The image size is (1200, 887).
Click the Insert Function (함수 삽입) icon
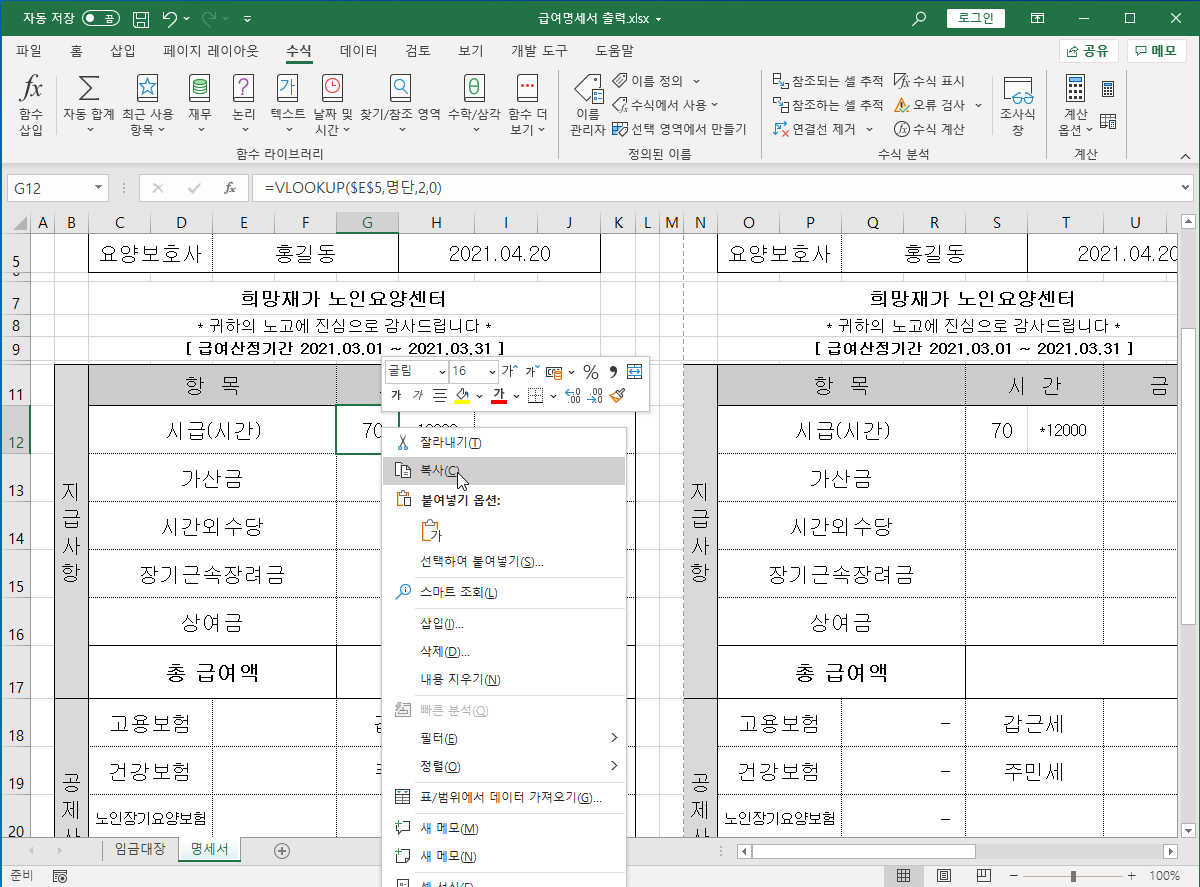pyautogui.click(x=32, y=88)
